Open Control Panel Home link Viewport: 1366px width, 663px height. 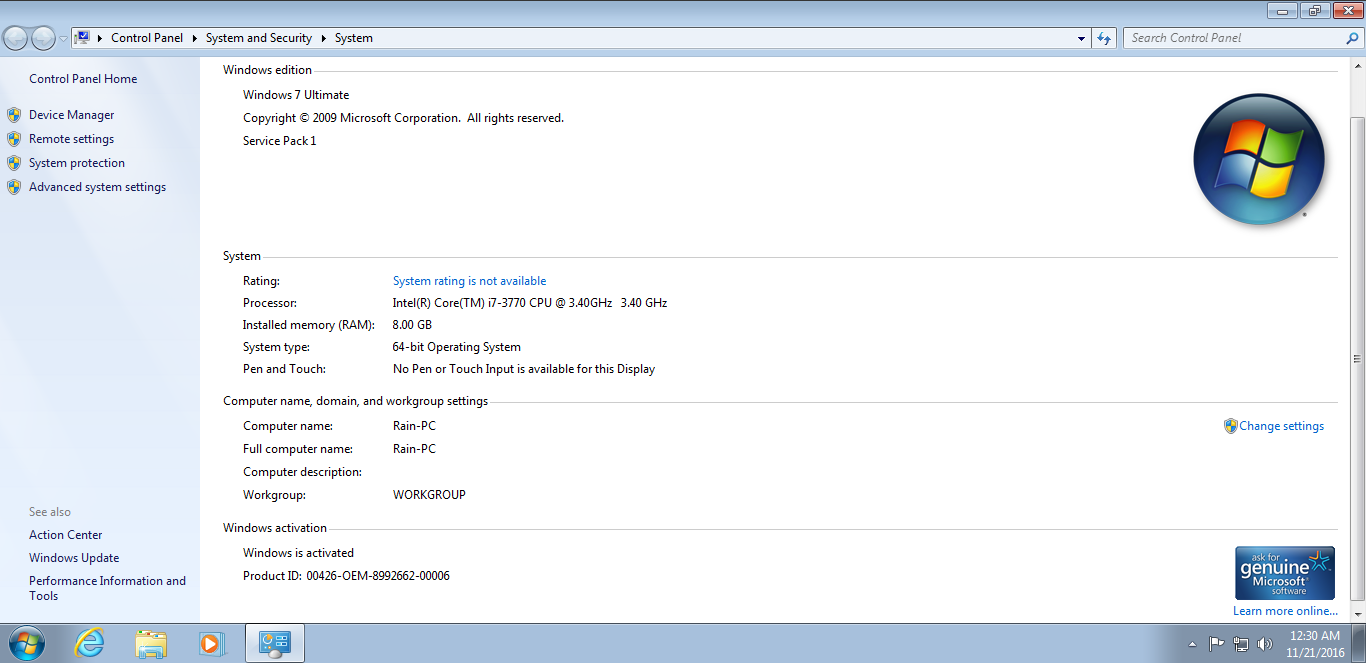83,79
